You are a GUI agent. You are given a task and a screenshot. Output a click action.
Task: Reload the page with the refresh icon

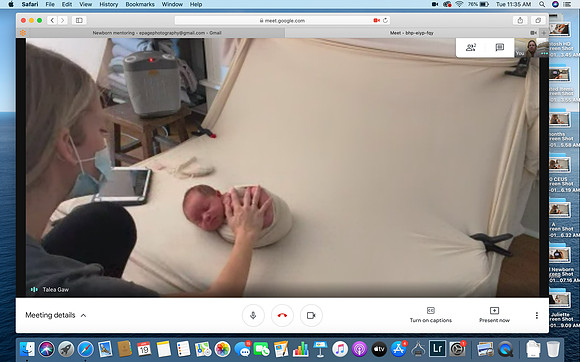click(385, 21)
